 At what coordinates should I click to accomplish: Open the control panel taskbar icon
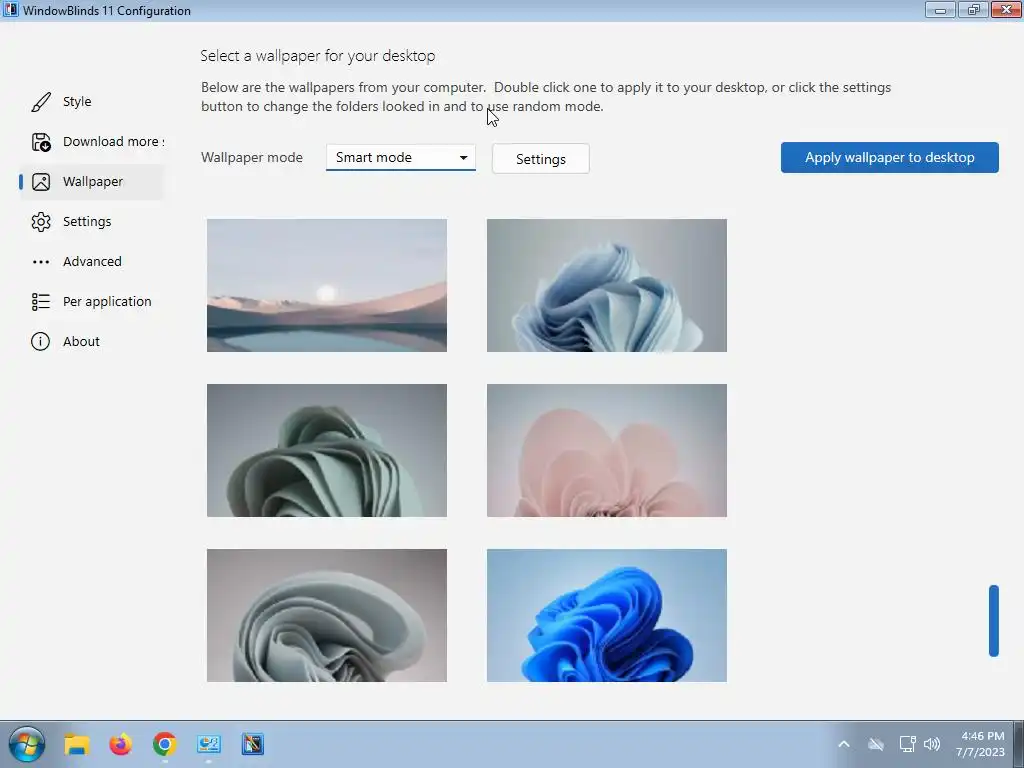209,744
